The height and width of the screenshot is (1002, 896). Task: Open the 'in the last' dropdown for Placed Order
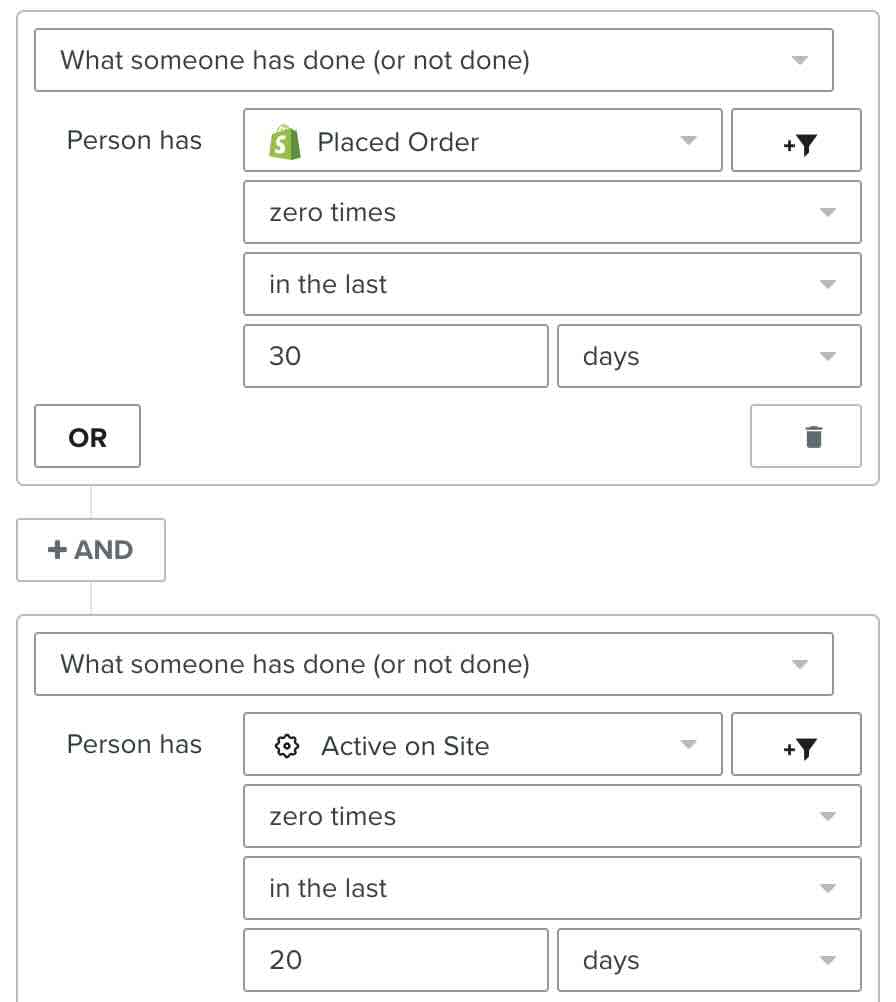(552, 284)
